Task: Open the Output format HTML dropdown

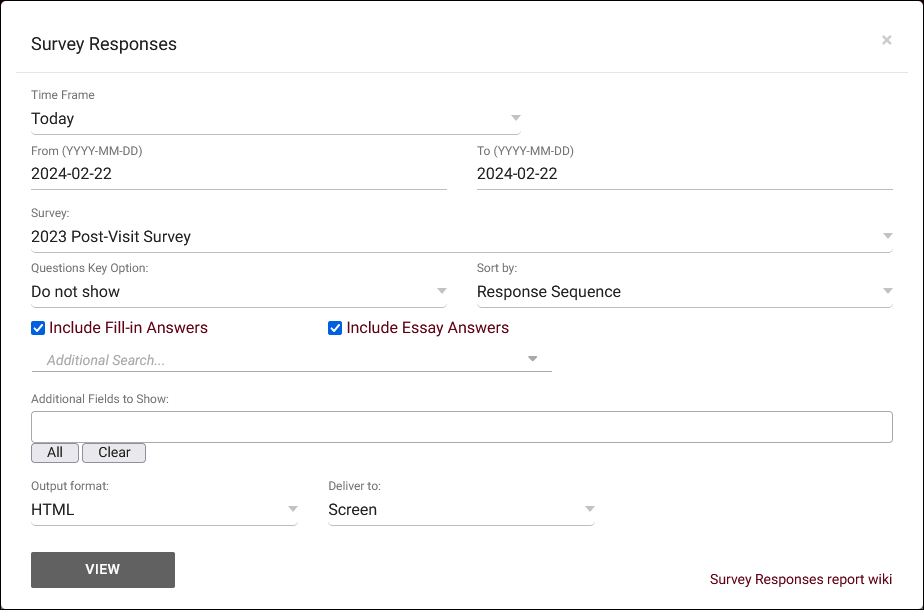Action: (164, 510)
